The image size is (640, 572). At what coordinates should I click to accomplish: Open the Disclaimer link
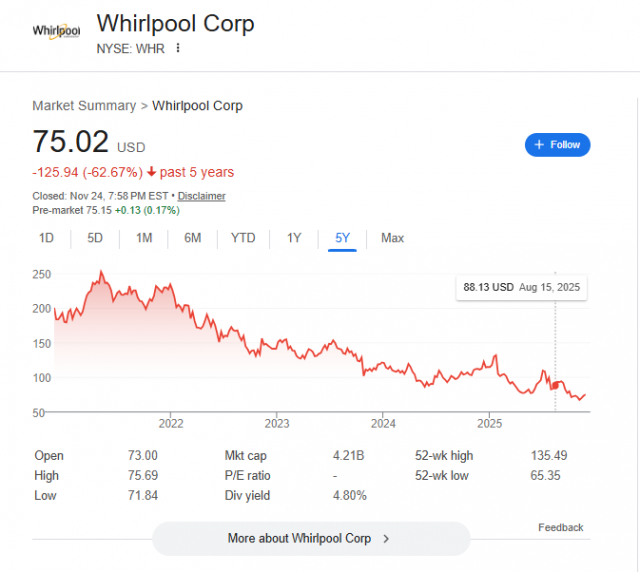point(203,196)
